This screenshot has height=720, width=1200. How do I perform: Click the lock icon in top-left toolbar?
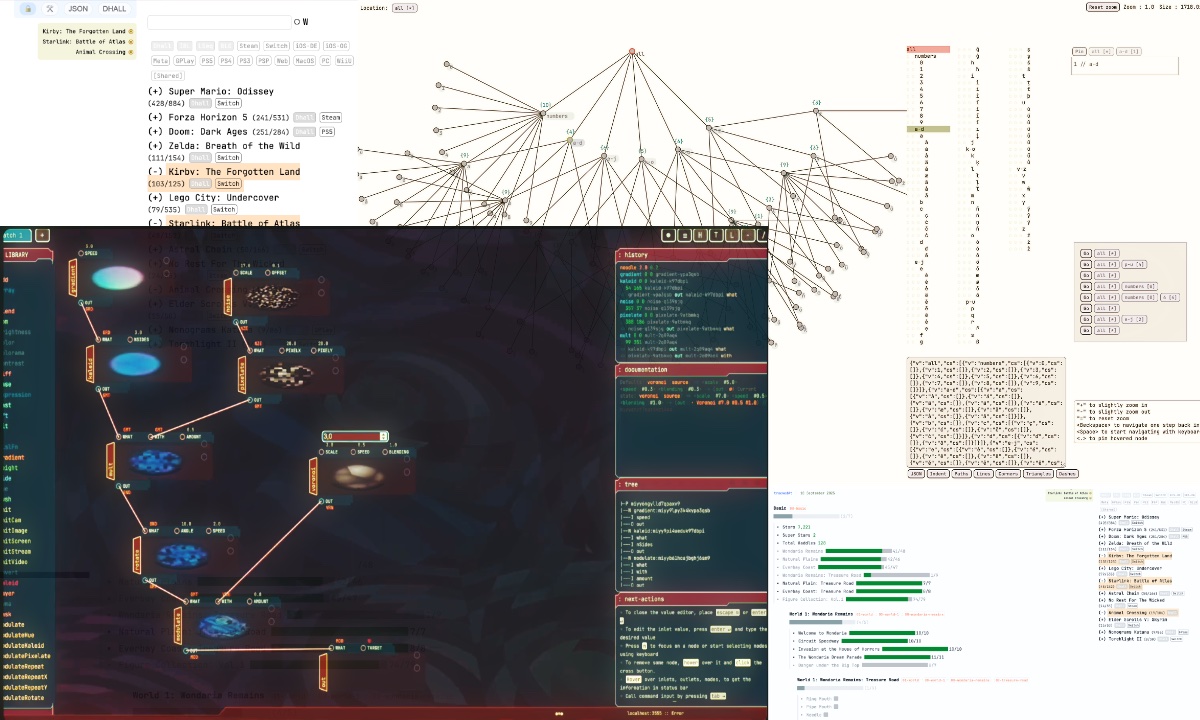coord(28,9)
